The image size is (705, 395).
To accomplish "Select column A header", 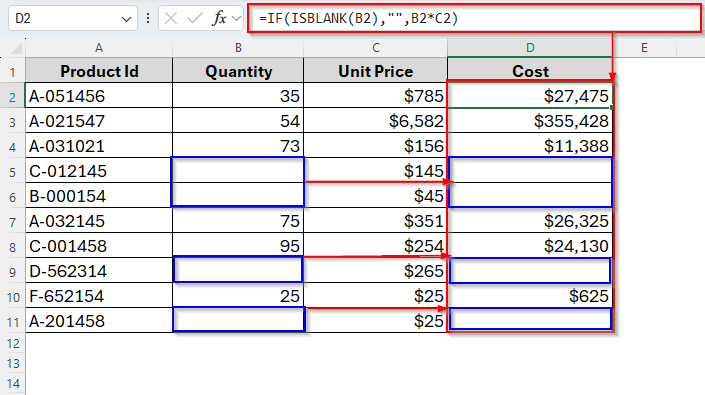I will [x=99, y=48].
